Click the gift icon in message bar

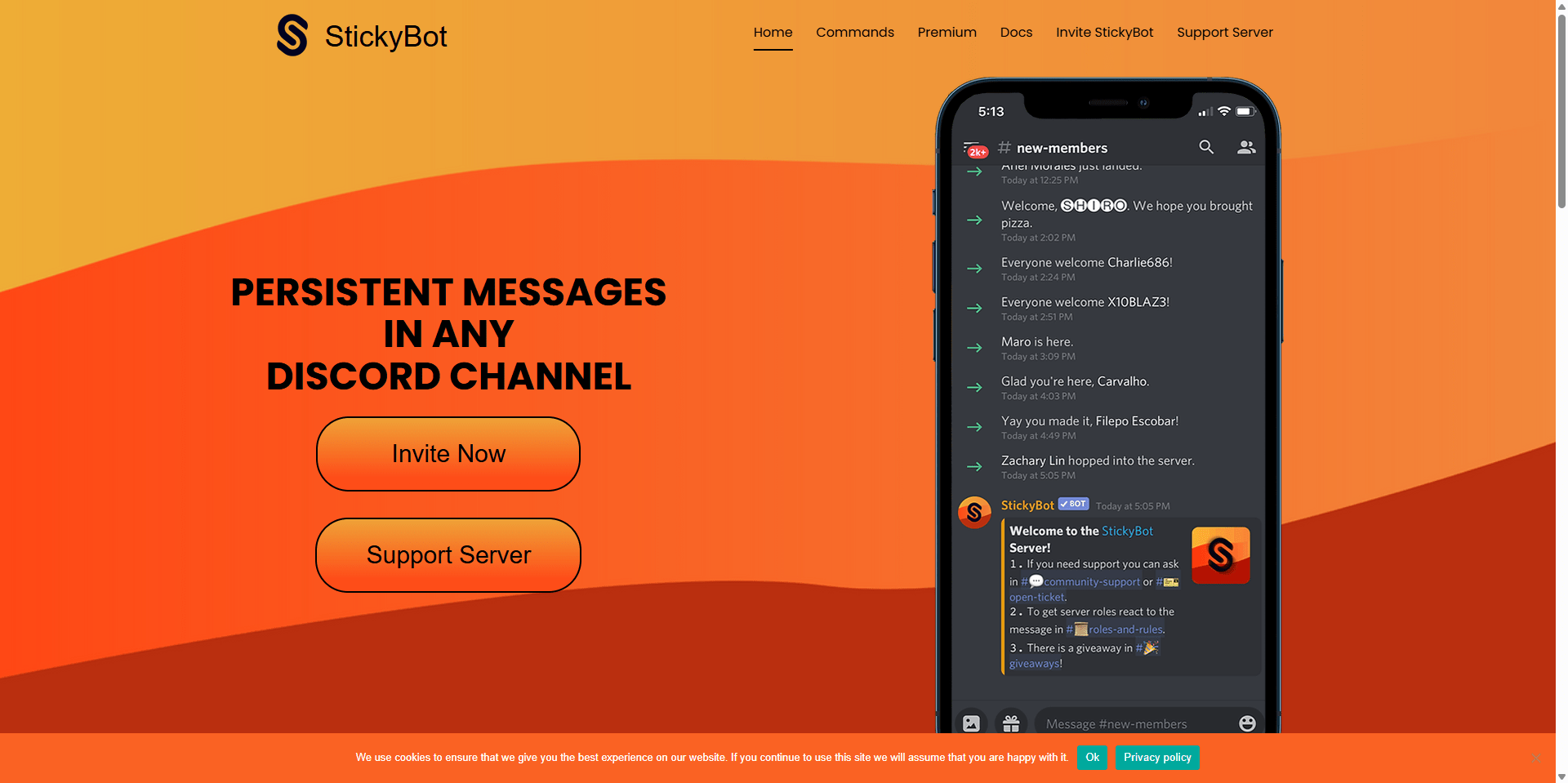1011,723
